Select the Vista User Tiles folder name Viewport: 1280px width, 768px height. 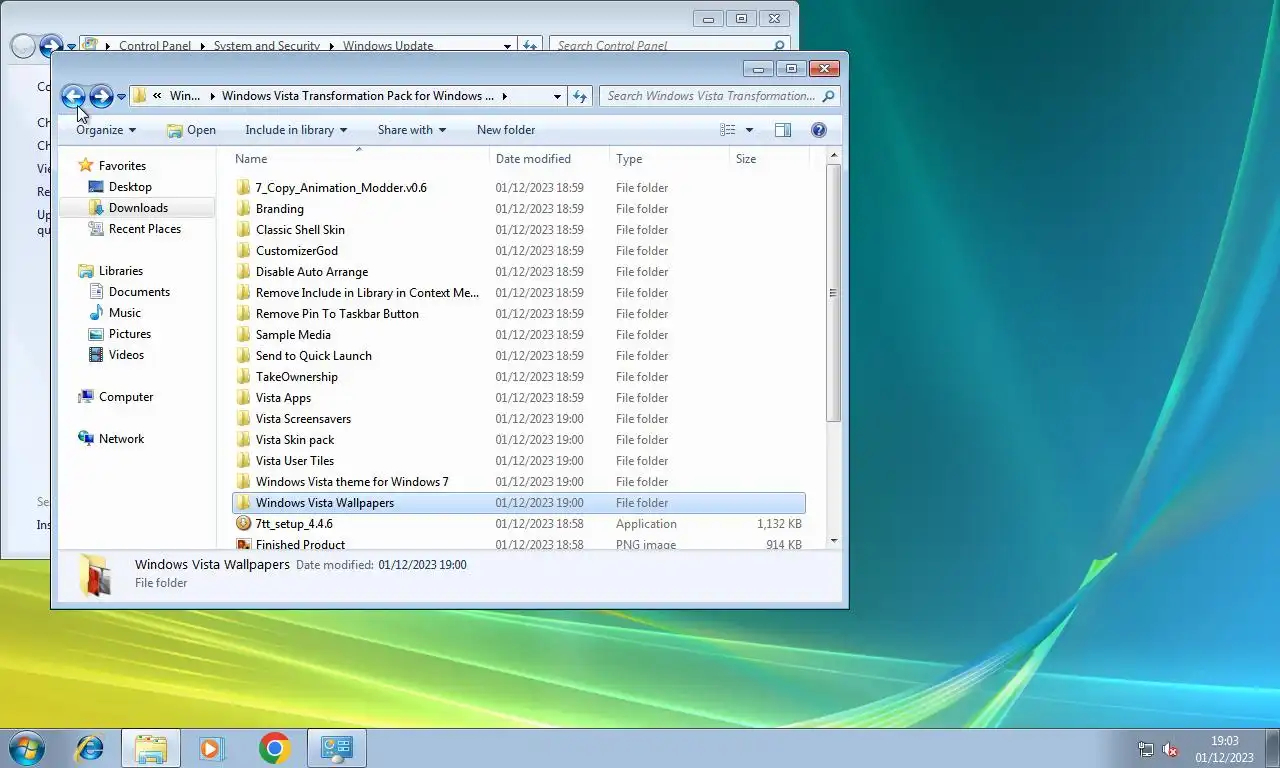click(295, 461)
